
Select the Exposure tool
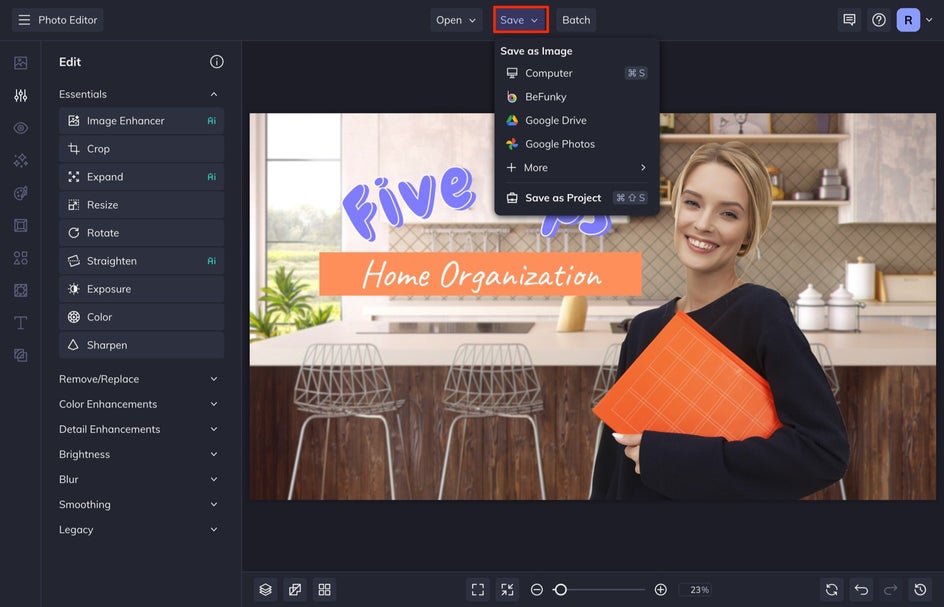[141, 289]
